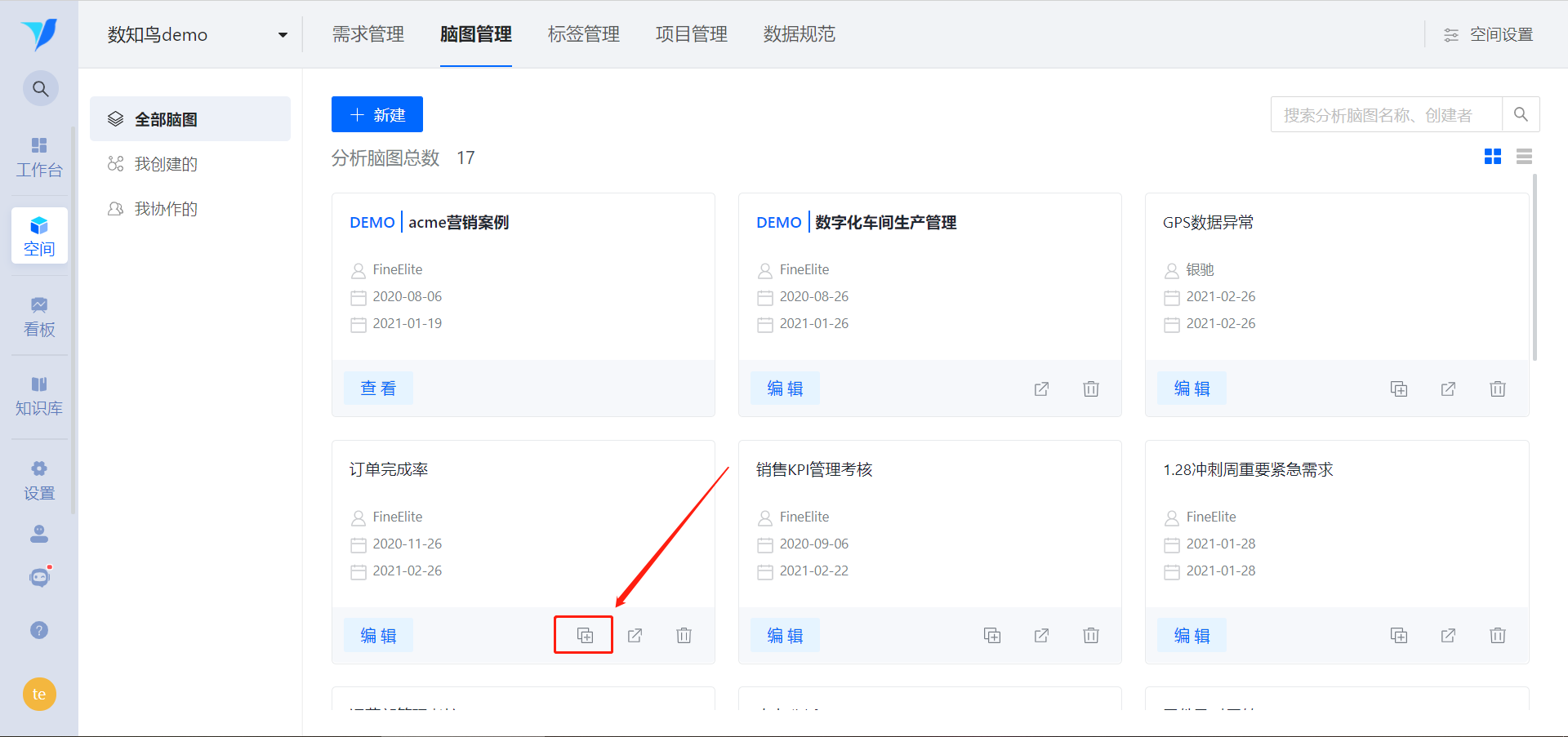Open 看板 from the sidebar
Viewport: 1568px width, 737px height.
pos(39,317)
